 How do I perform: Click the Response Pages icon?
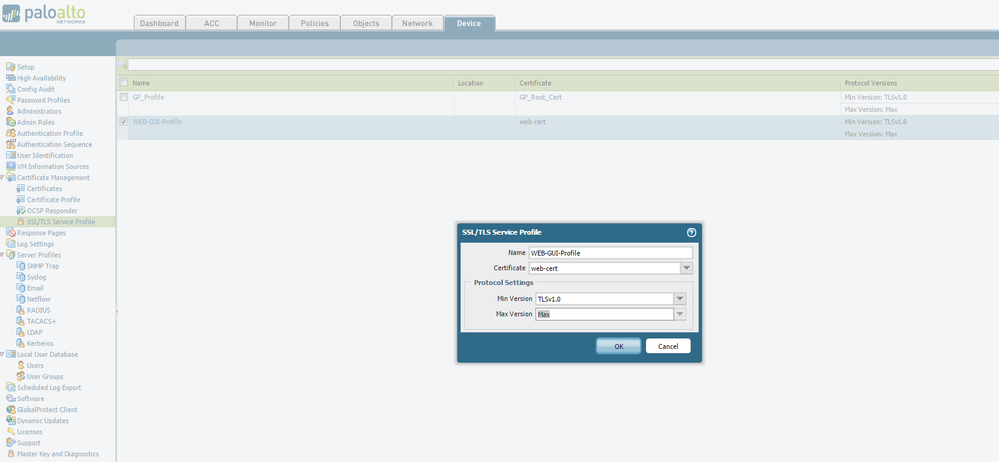11,233
